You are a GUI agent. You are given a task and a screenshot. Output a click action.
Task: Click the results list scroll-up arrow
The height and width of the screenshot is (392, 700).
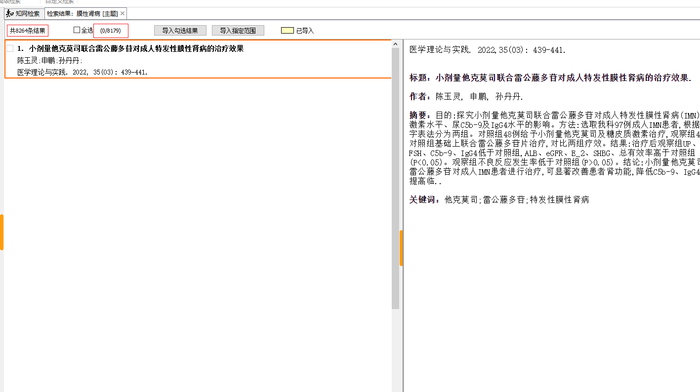pyautogui.click(x=395, y=44)
